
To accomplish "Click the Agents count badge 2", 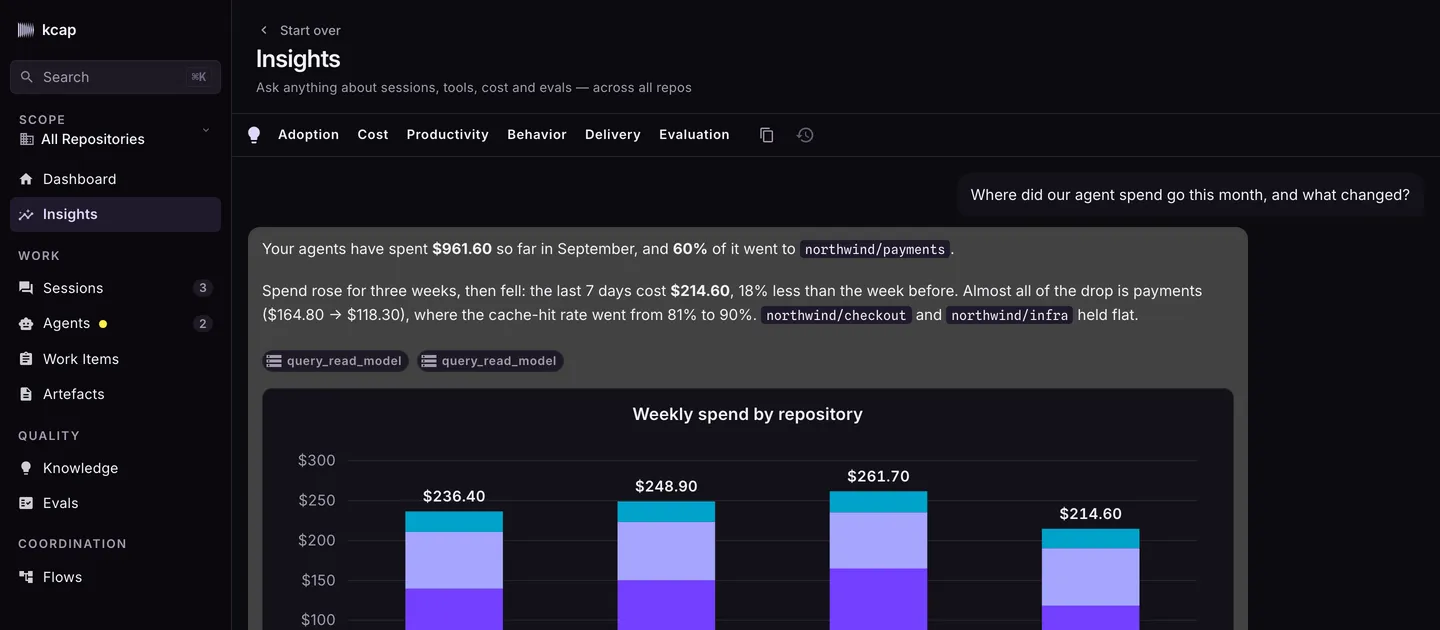I will pyautogui.click(x=203, y=323).
